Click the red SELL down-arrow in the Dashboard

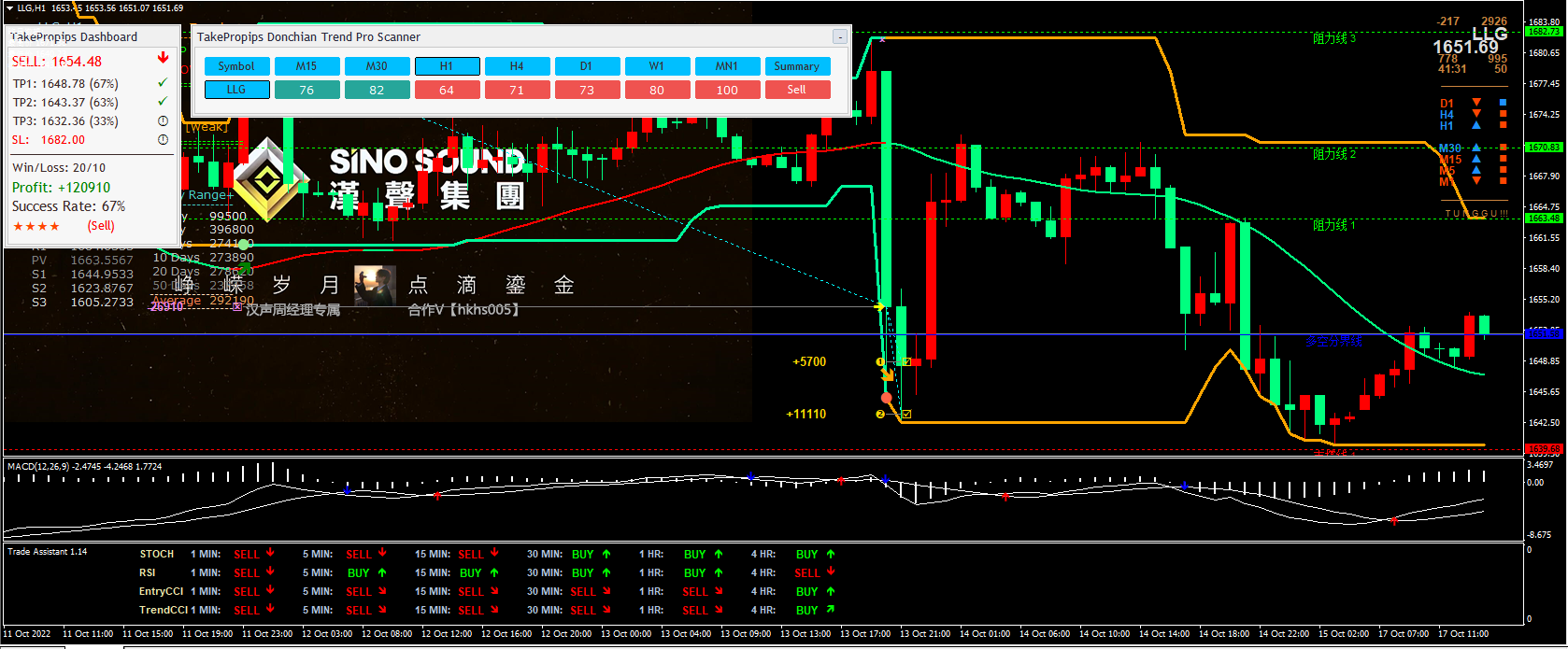point(163,58)
